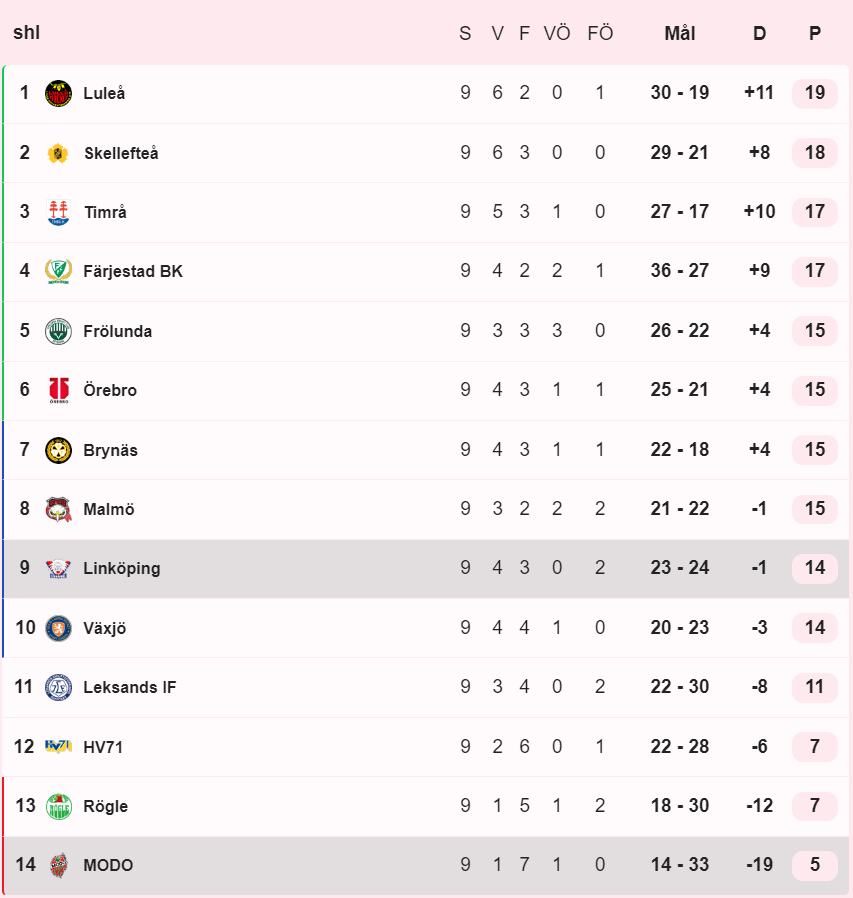Open the Linköping team link
853x898 pixels.
pyautogui.click(x=121, y=568)
